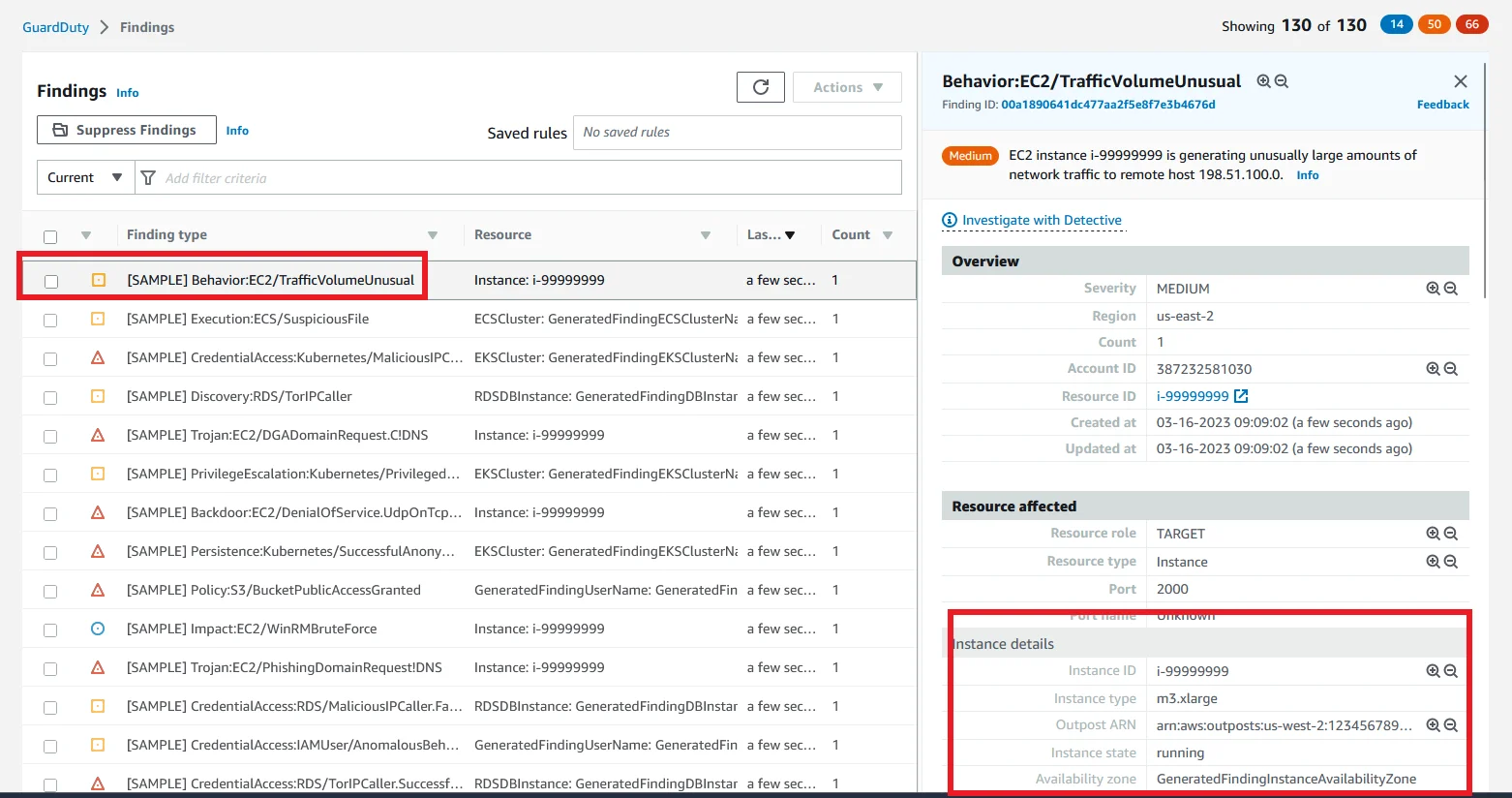Click zoom-in icon next to Account ID
The height and width of the screenshot is (798, 1512).
pyautogui.click(x=1433, y=369)
